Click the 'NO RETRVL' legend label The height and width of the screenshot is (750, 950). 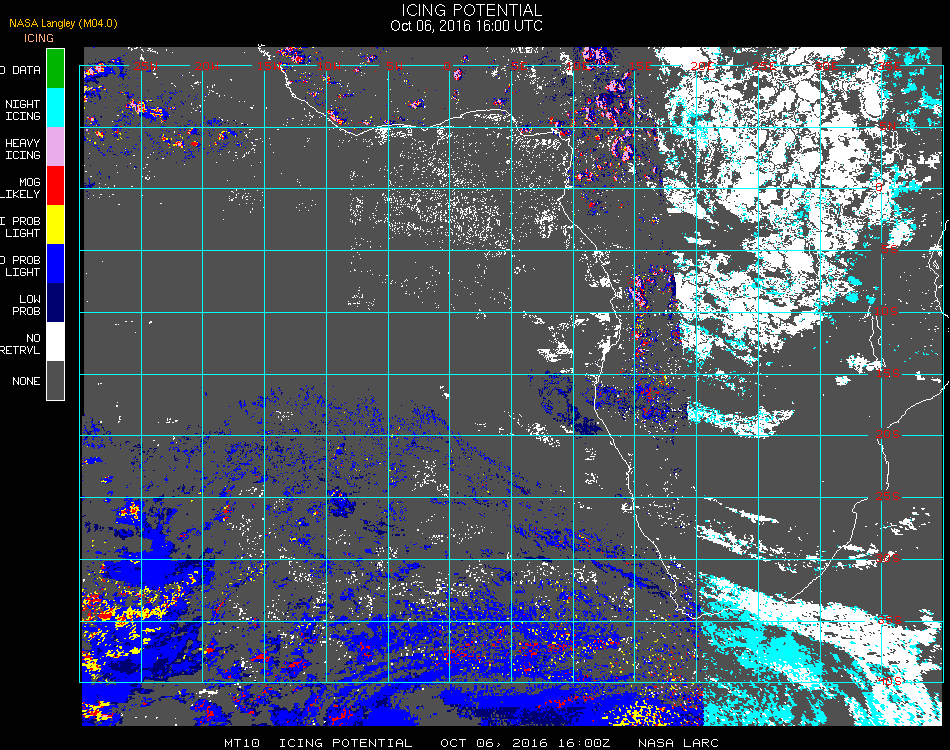point(21,344)
